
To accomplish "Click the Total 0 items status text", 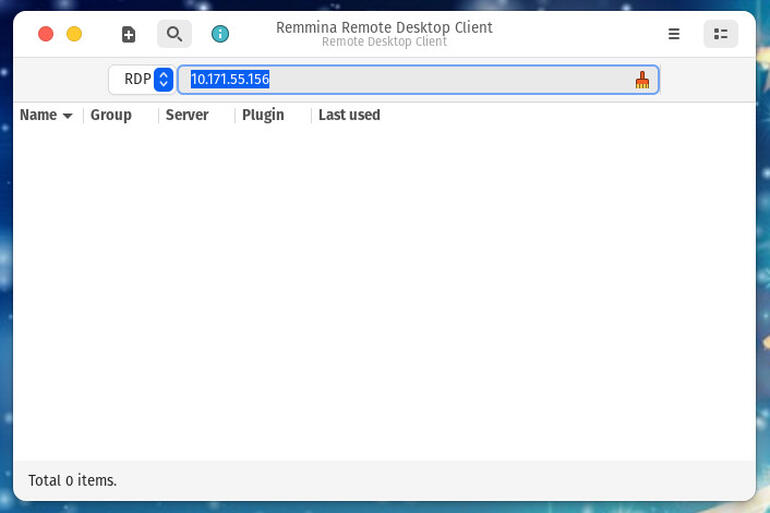I will click(x=72, y=480).
